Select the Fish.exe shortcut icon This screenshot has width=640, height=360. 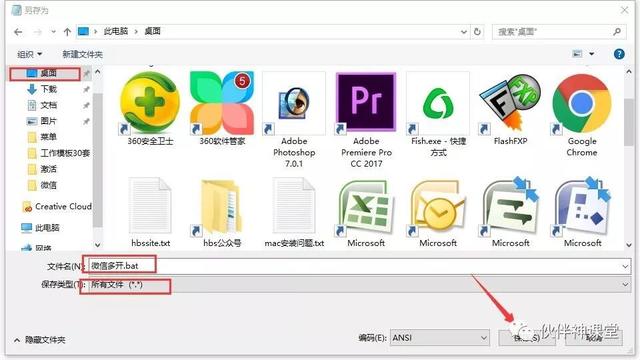(438, 103)
